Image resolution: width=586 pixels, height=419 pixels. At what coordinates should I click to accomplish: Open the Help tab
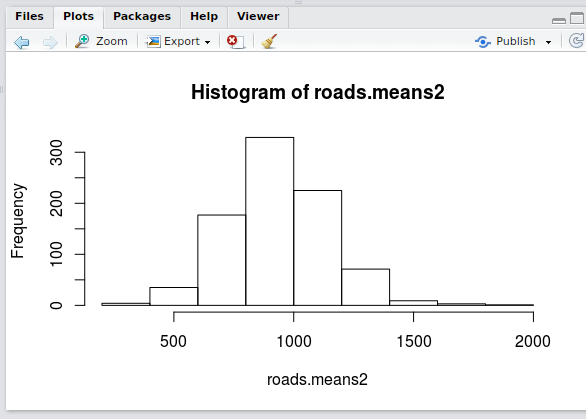pos(204,17)
